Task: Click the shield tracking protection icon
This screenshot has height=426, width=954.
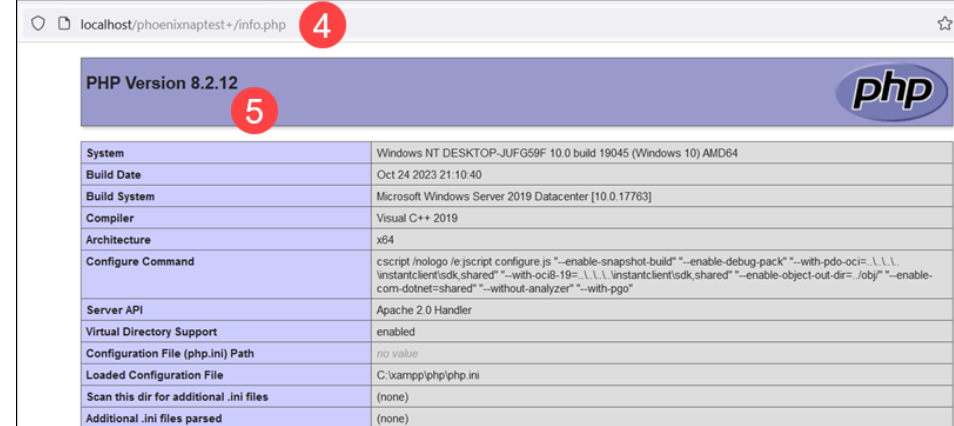Action: [x=38, y=24]
